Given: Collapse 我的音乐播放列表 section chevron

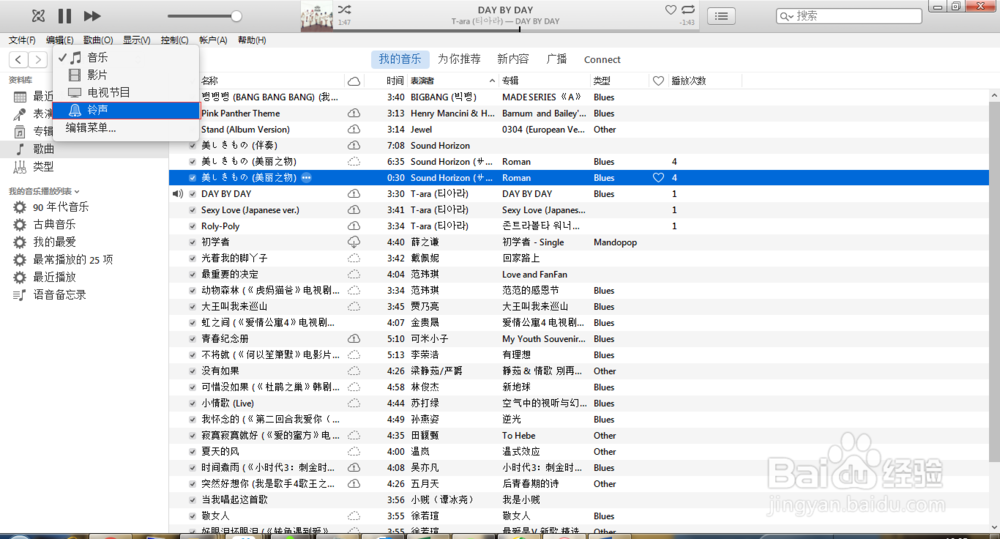Looking at the screenshot, I should coord(77,191).
